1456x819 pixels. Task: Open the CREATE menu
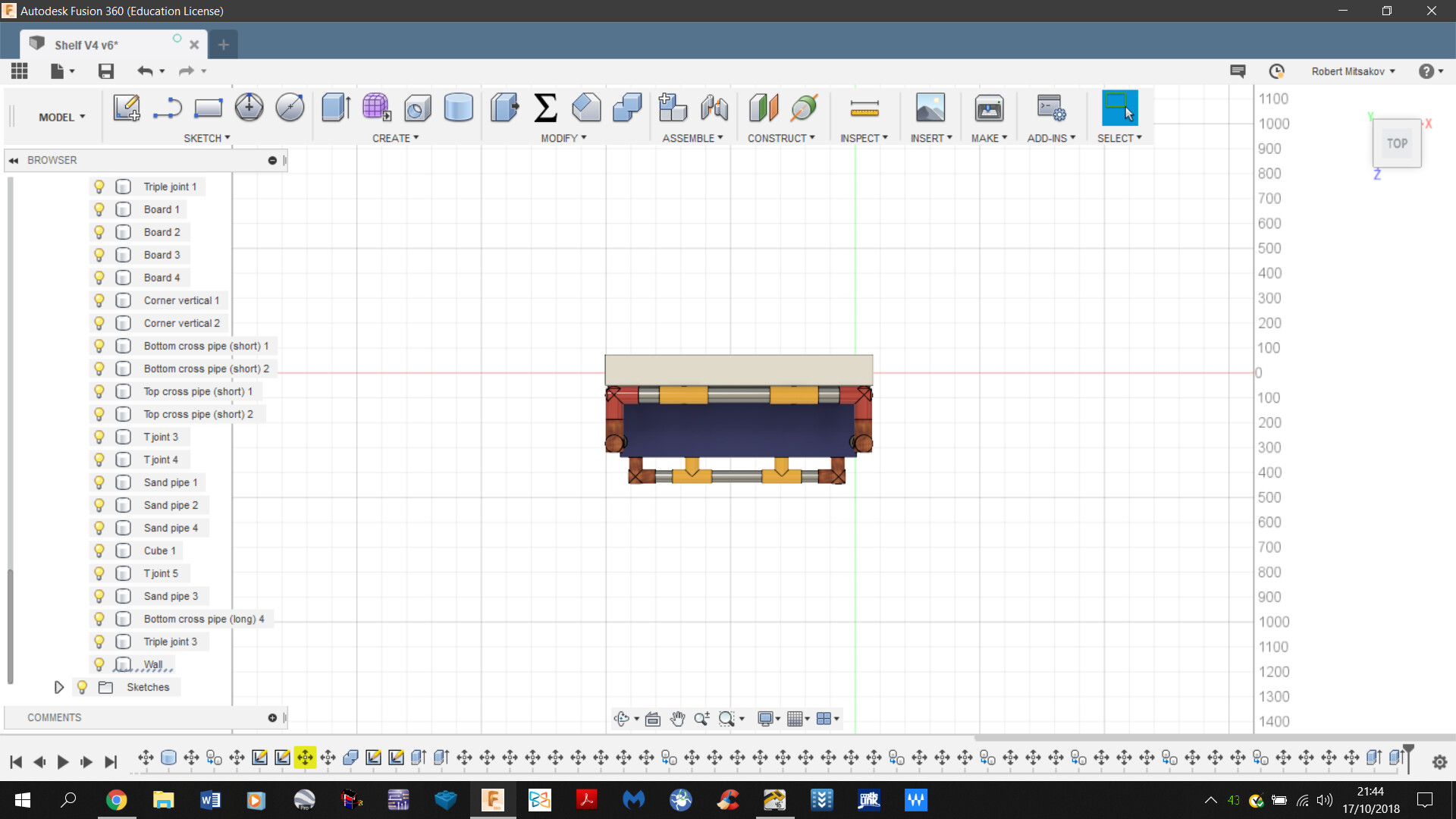[x=396, y=138]
